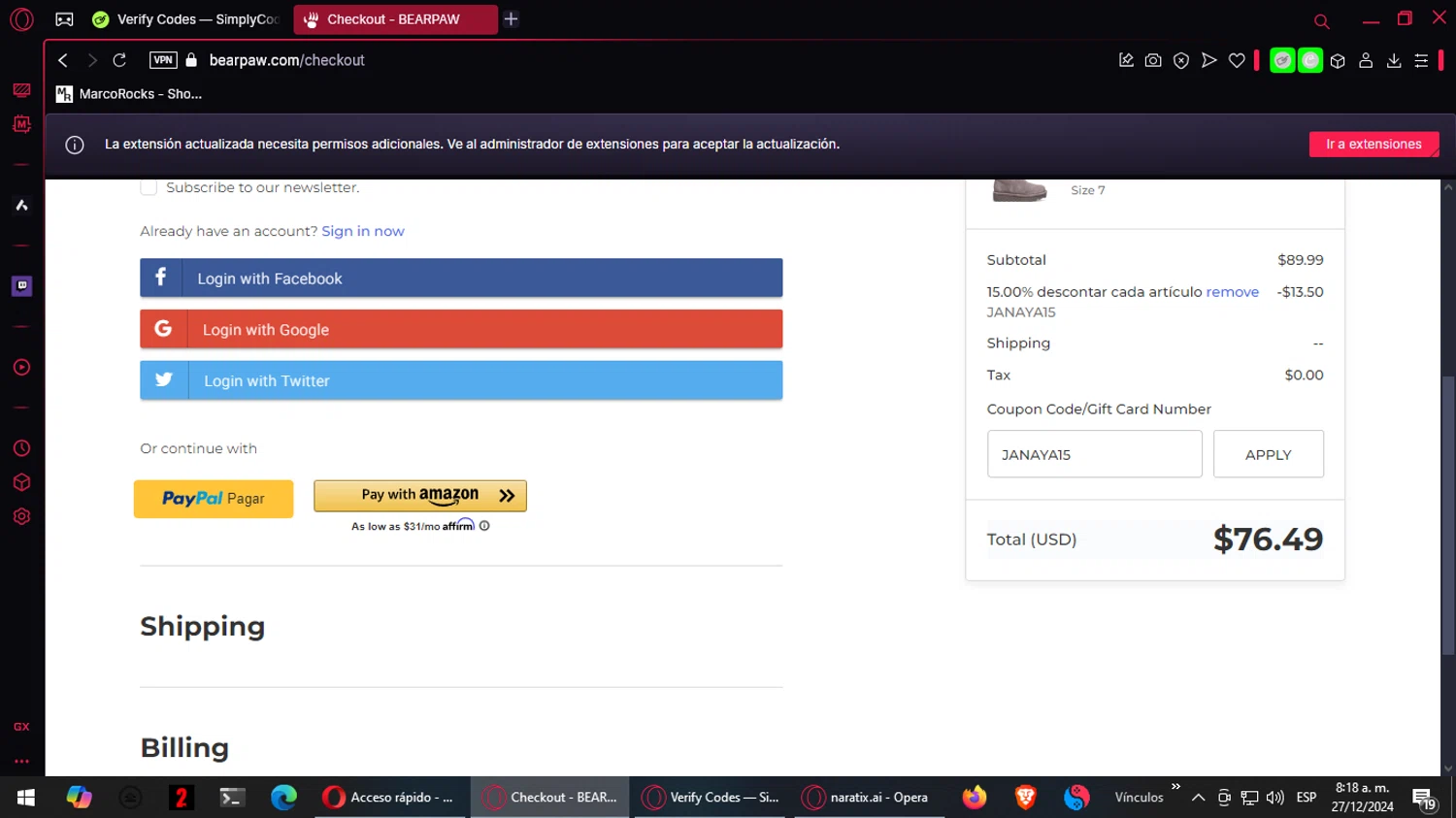Open Easy Setup sliders icon

pyautogui.click(x=1421, y=60)
